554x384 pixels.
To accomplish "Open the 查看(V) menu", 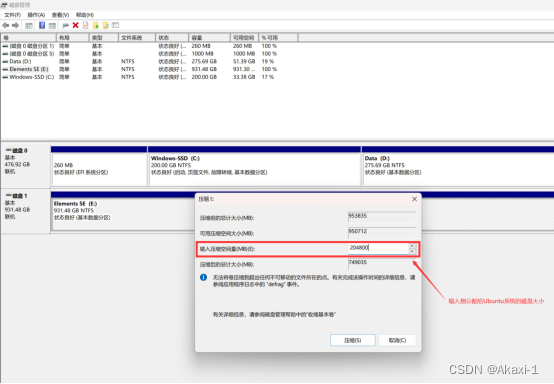I will [60, 15].
